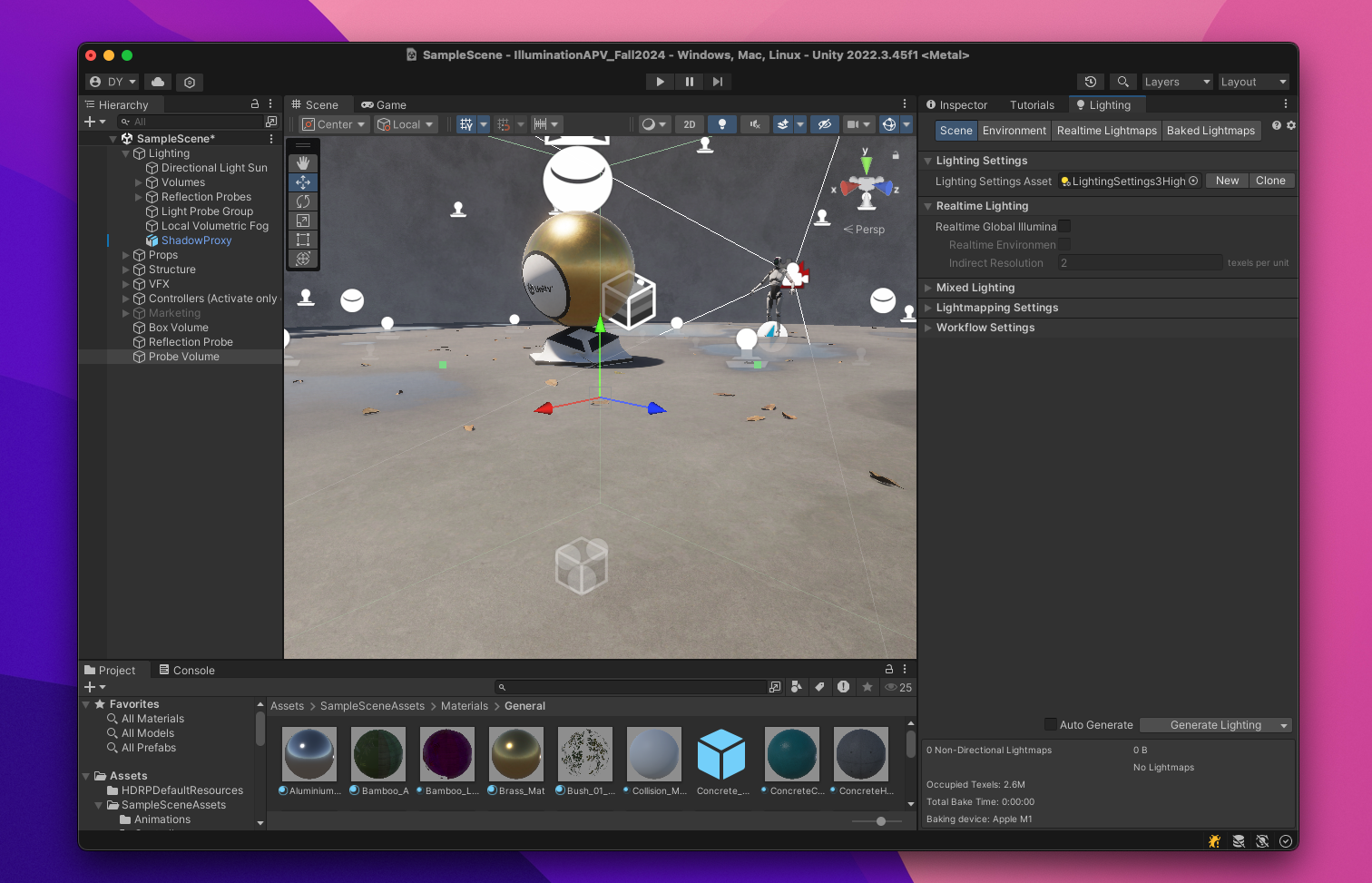Screen dimensions: 1372x883
Task: Select the ShadowProxy hierarchy object
Action: coord(196,240)
